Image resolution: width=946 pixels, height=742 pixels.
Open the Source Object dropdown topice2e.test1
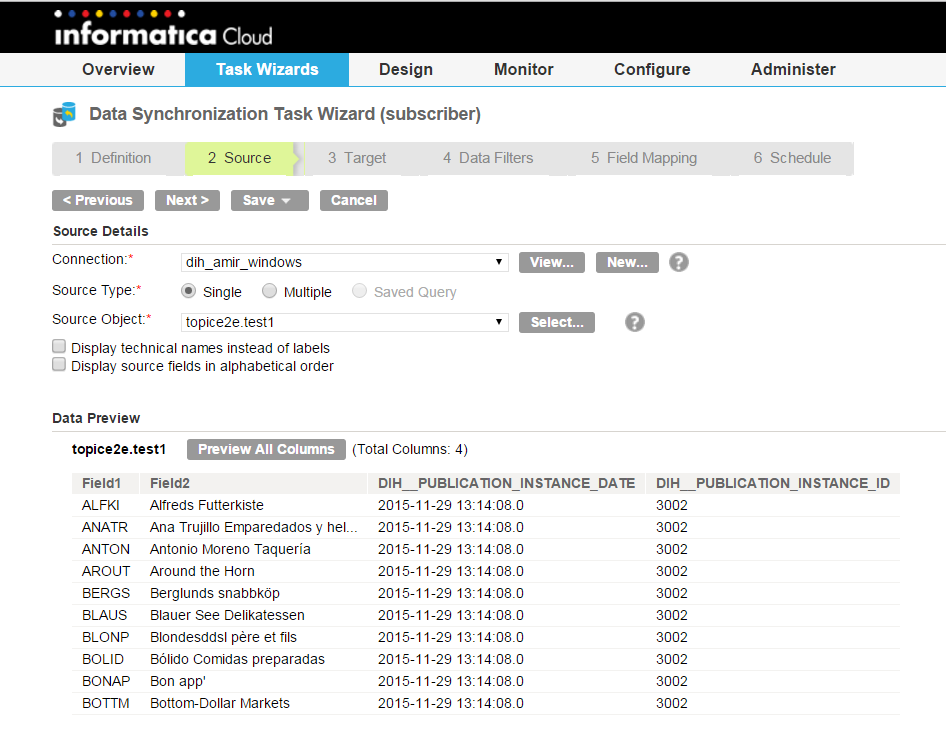(344, 322)
